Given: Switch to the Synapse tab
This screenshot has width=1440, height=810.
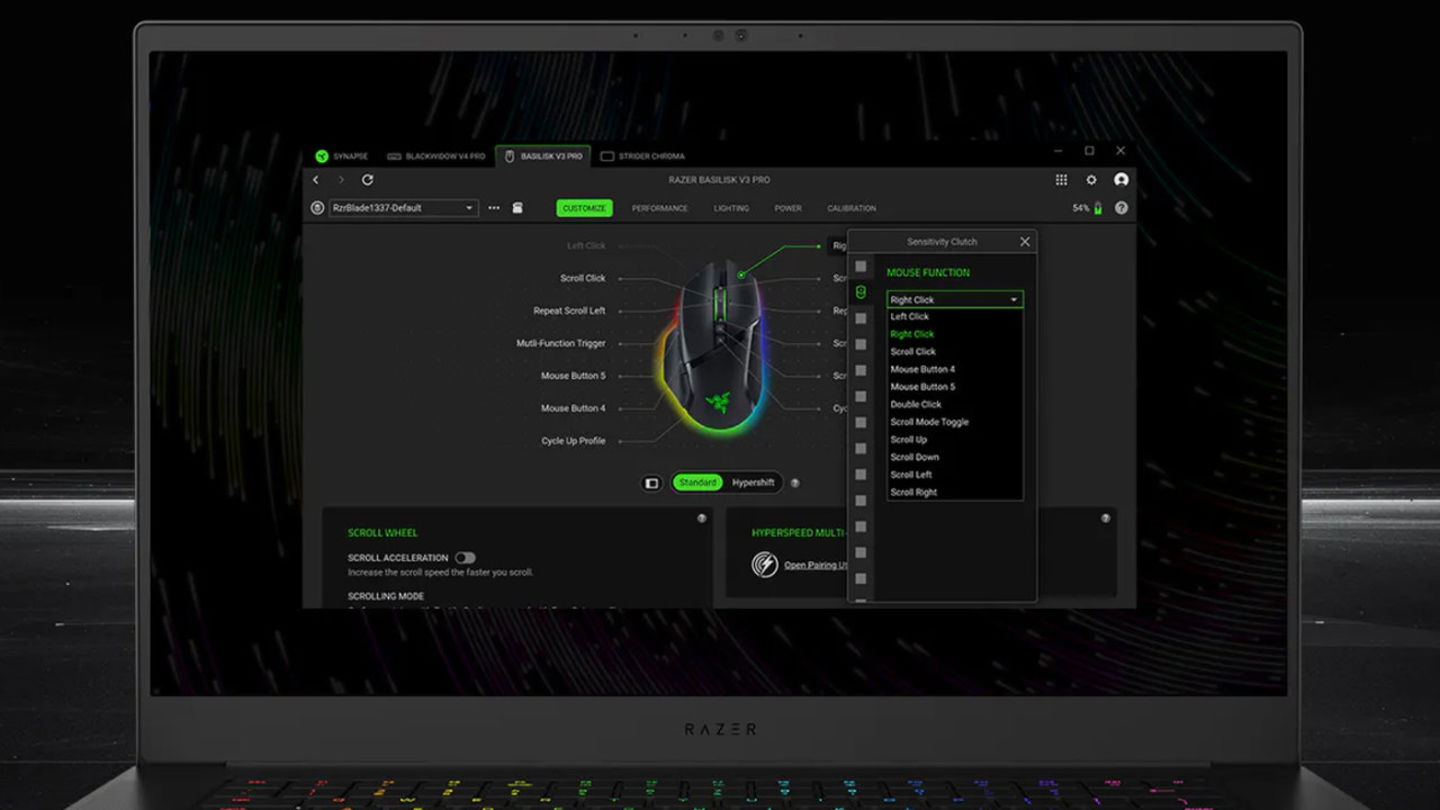Looking at the screenshot, I should [342, 156].
